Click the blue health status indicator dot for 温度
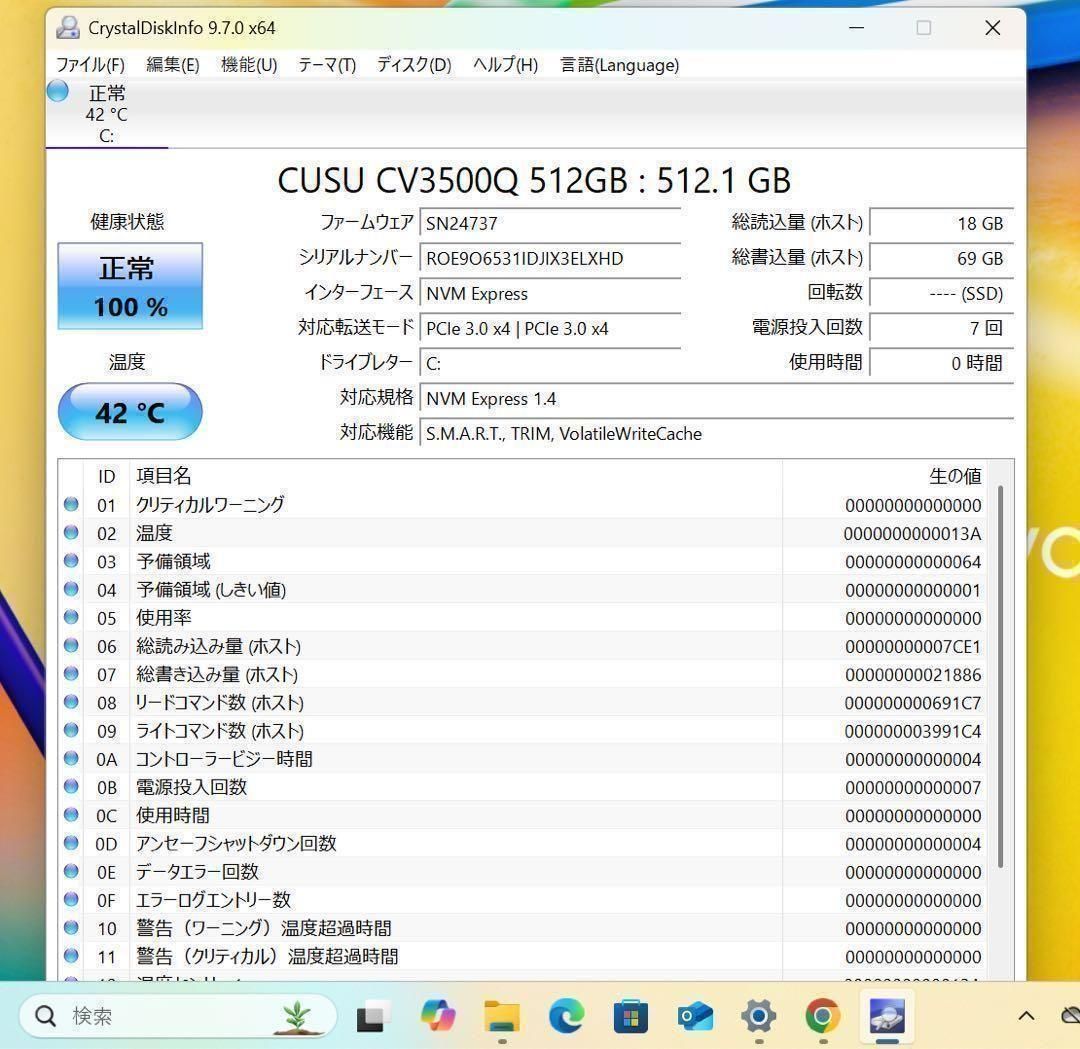 coord(71,533)
